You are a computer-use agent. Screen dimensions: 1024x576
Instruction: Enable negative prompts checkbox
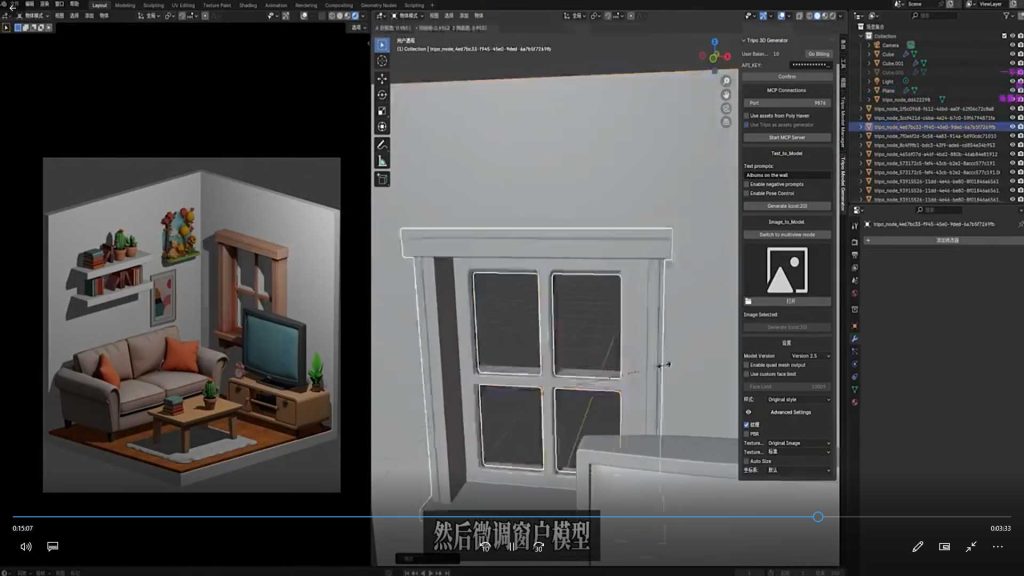tap(746, 184)
